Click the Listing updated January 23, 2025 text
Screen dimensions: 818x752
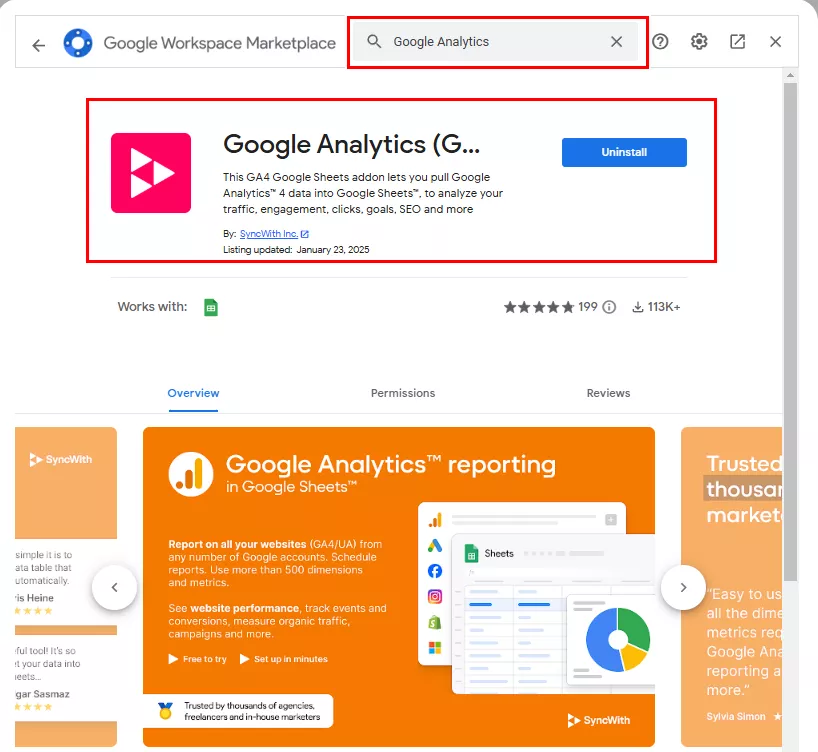point(296,250)
